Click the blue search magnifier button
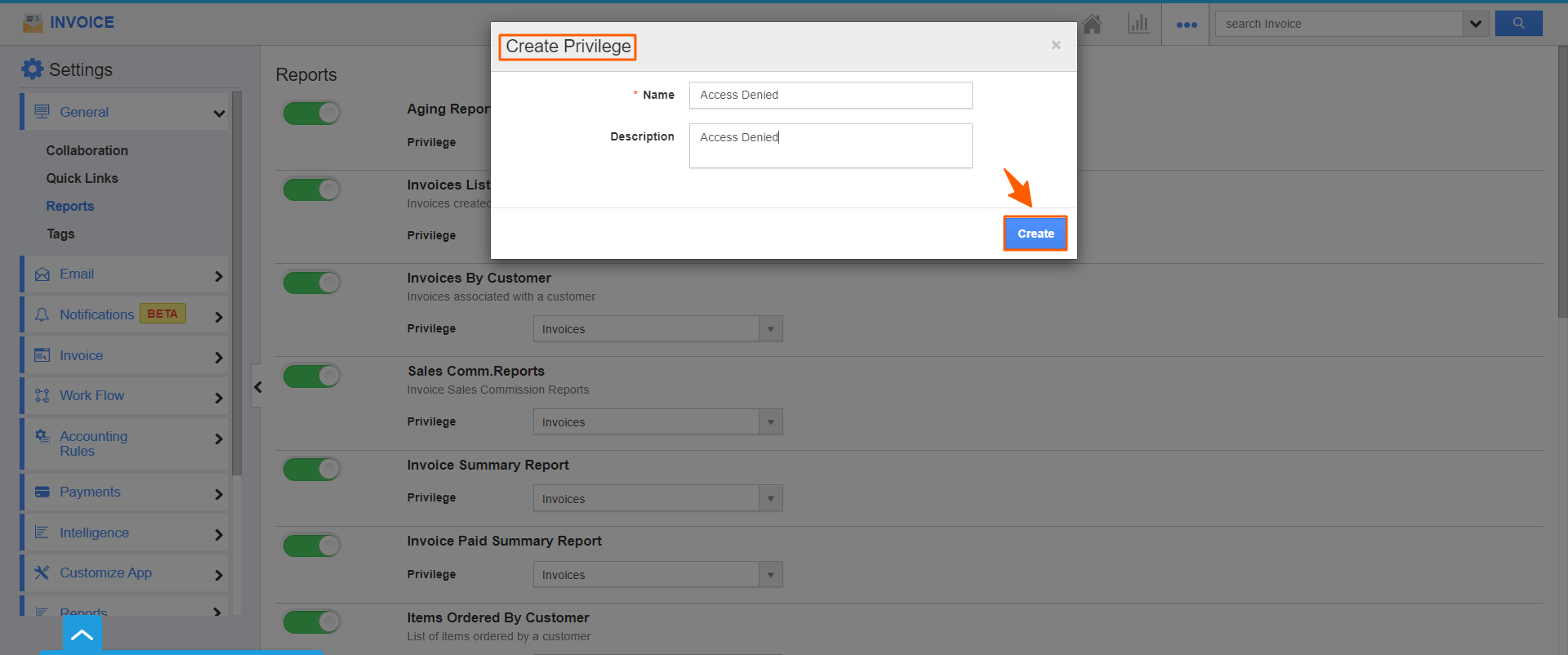This screenshot has height=655, width=1568. tap(1518, 24)
